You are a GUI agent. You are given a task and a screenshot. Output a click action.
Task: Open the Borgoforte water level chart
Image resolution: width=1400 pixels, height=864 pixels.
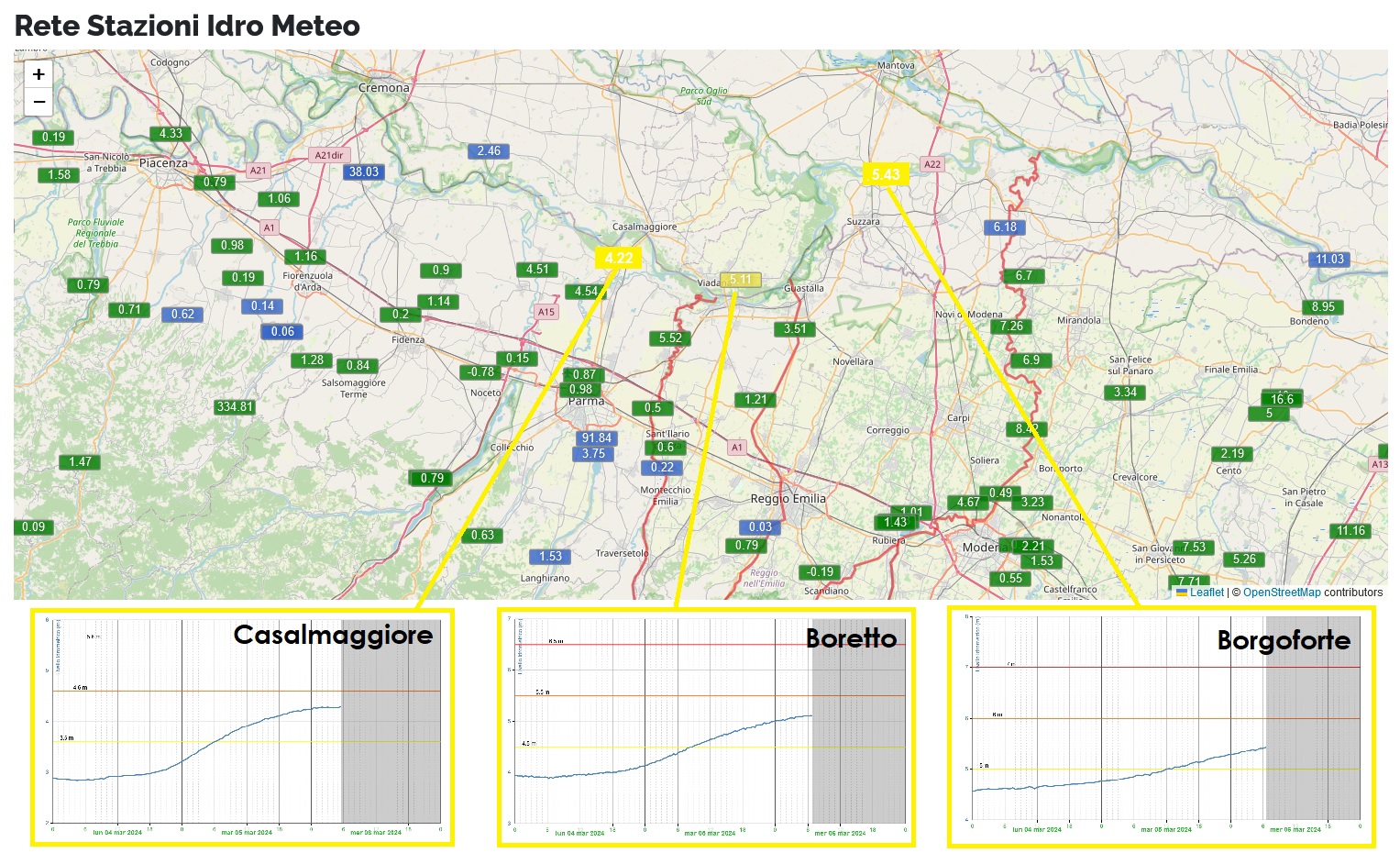click(1162, 727)
